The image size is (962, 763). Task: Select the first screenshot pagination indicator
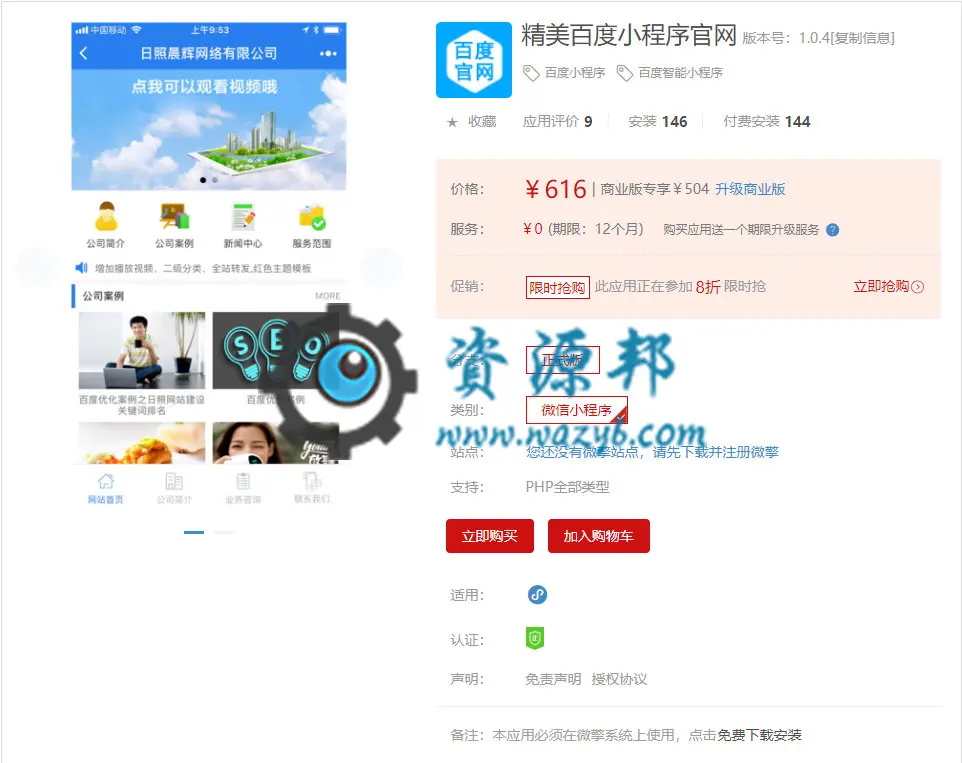[x=194, y=532]
